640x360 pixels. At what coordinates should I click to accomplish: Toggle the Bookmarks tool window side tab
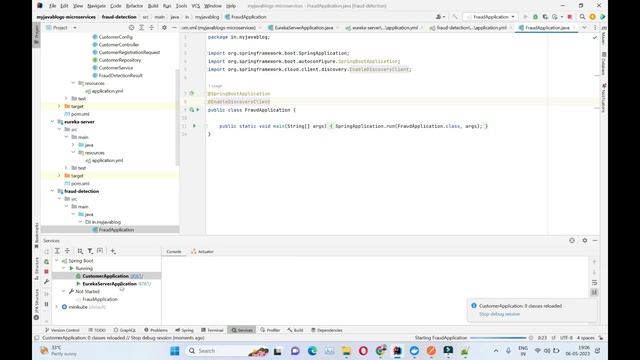click(36, 235)
